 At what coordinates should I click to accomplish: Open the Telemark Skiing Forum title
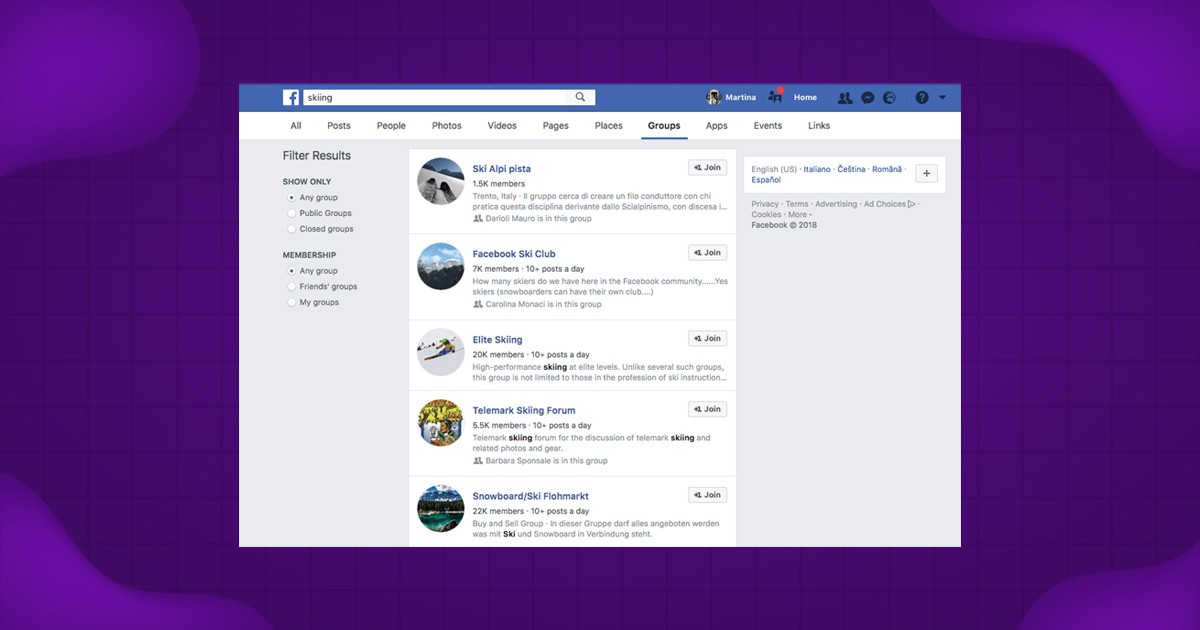(524, 411)
